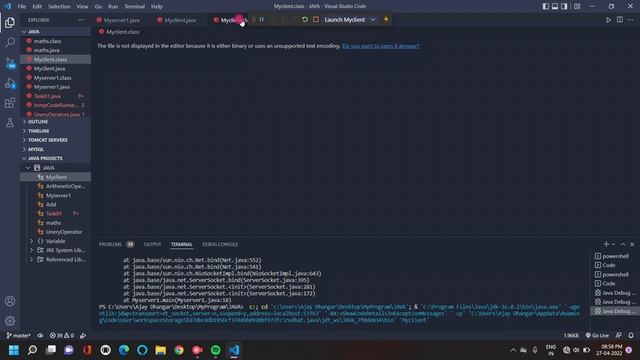Create a new terminal with plus icon
The image size is (640, 360).
(606, 244)
